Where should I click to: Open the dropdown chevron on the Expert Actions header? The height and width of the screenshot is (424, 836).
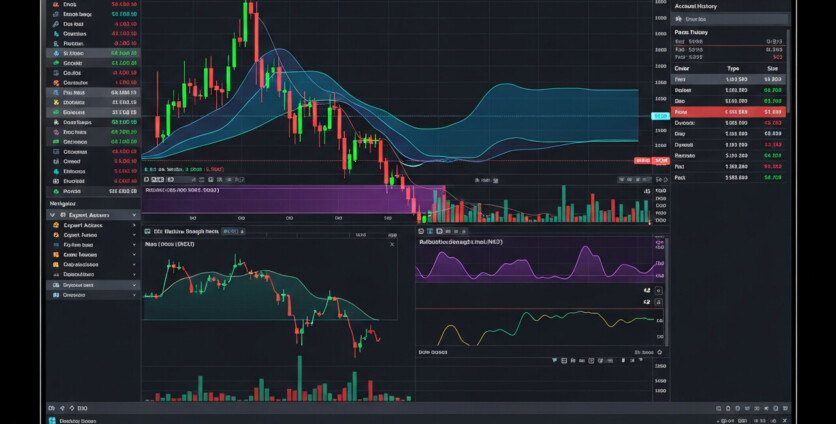point(134,215)
